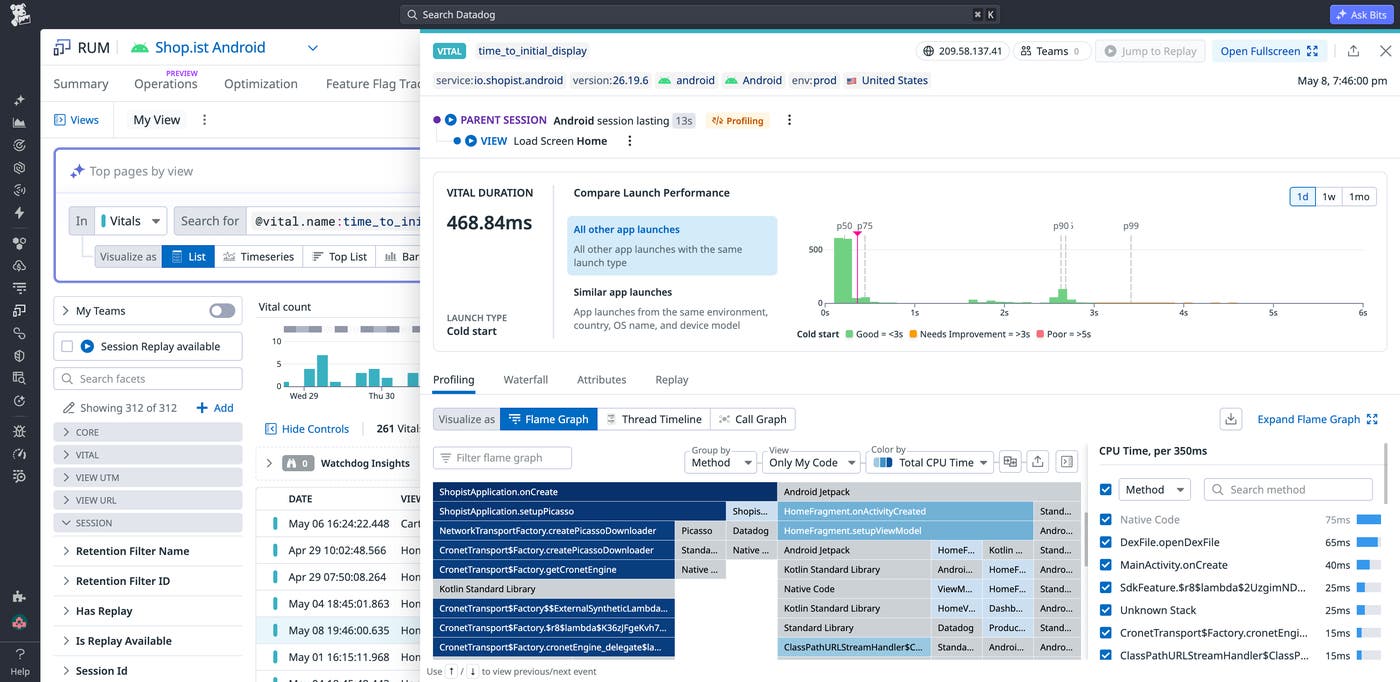1400x682 pixels.
Task: Open the Operations tab
Action: (166, 84)
